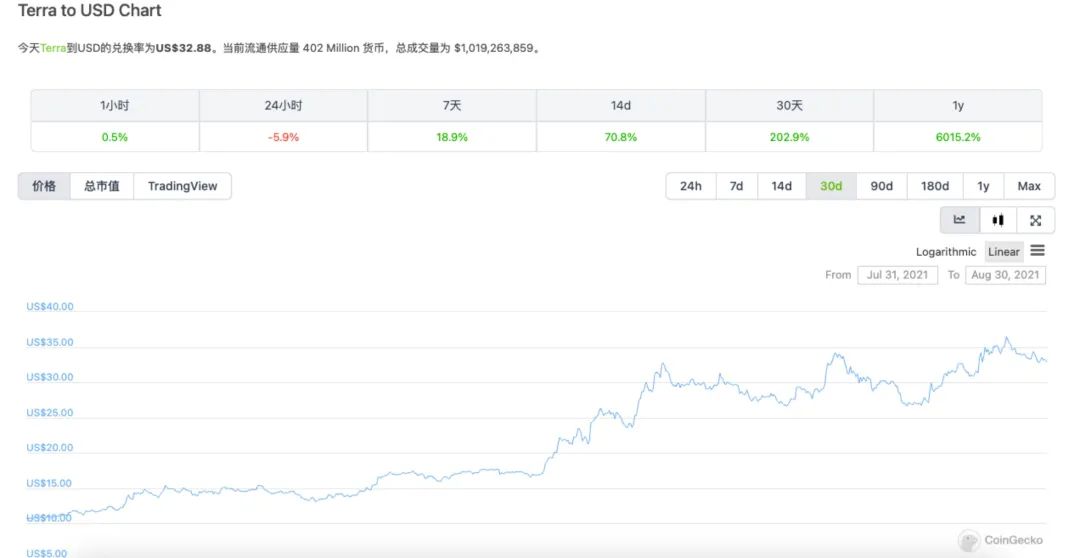Open the TradingView tab
Screen dimensions: 1080x558
(x=183, y=186)
